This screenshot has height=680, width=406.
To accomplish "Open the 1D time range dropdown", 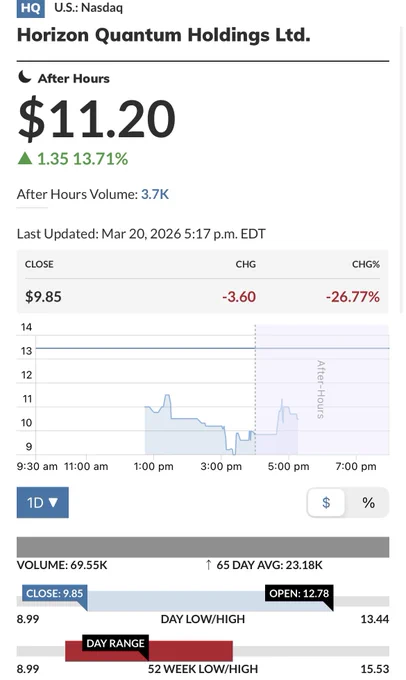I will coord(43,503).
